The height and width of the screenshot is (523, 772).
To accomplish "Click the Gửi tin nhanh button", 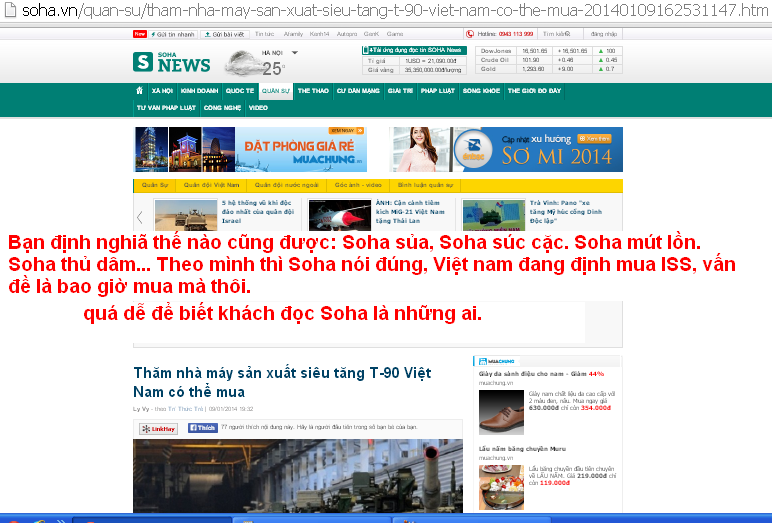I will [173, 34].
